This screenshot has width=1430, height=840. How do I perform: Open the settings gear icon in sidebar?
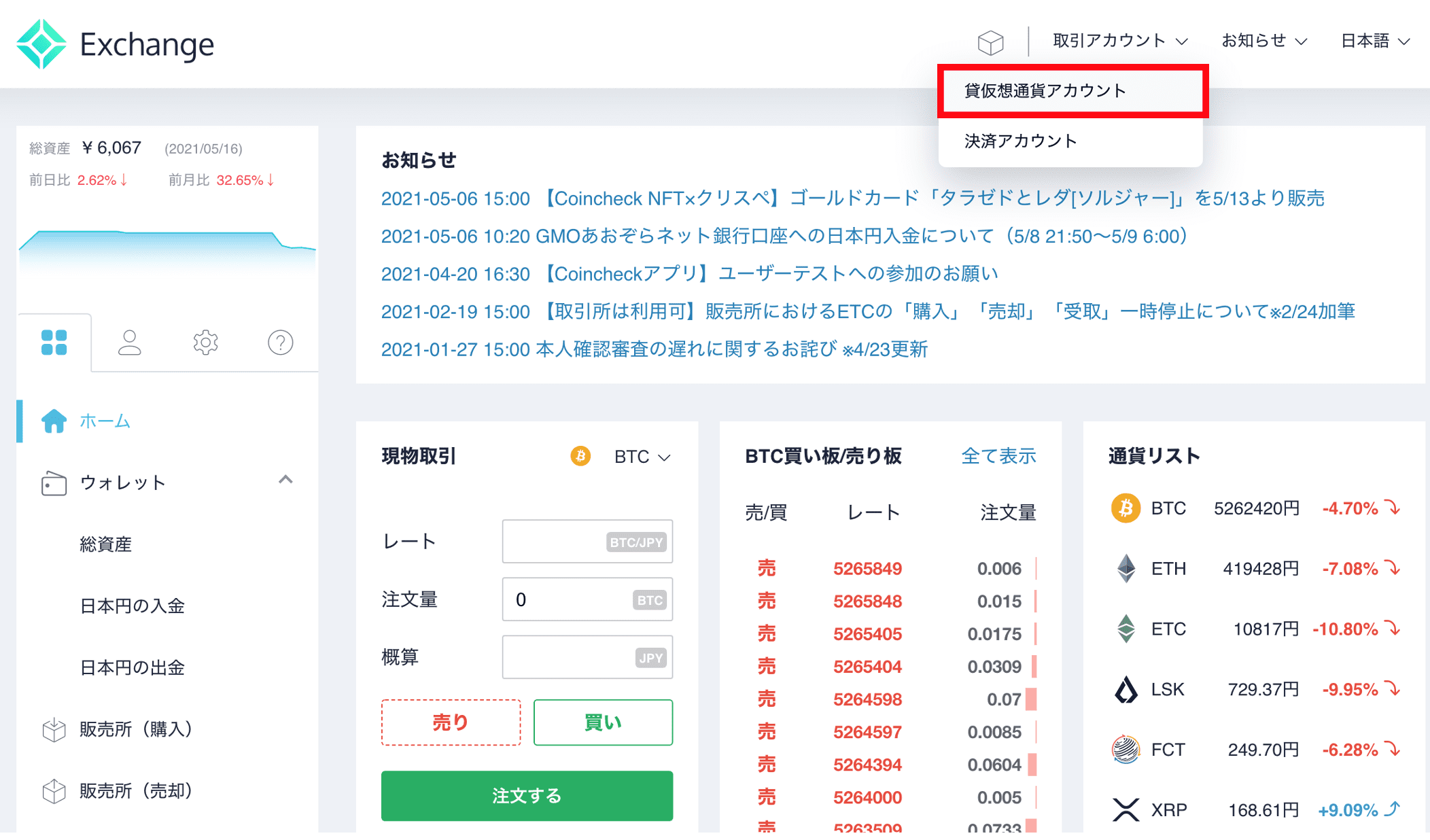205,343
